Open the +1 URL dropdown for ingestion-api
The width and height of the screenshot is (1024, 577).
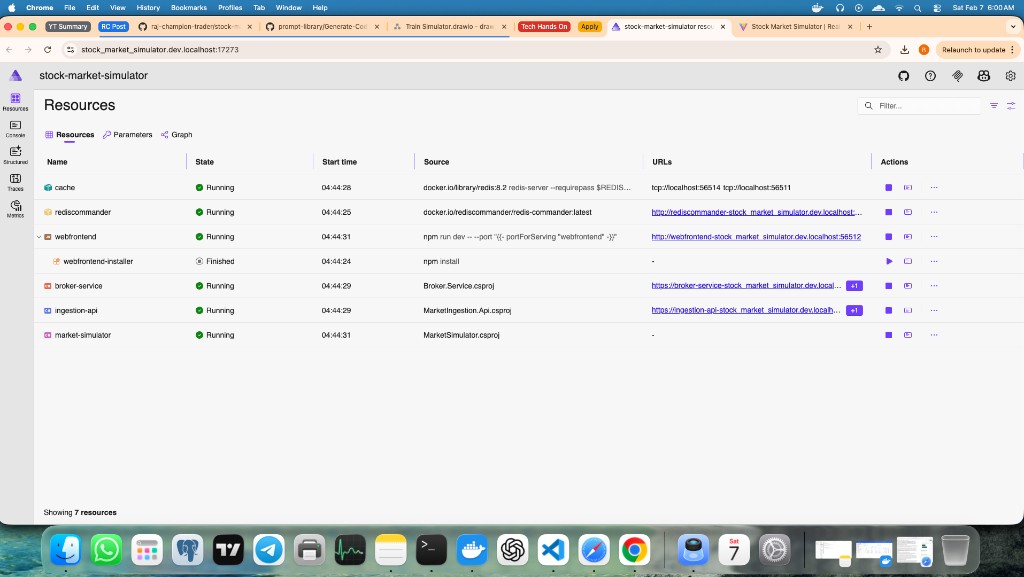click(855, 310)
